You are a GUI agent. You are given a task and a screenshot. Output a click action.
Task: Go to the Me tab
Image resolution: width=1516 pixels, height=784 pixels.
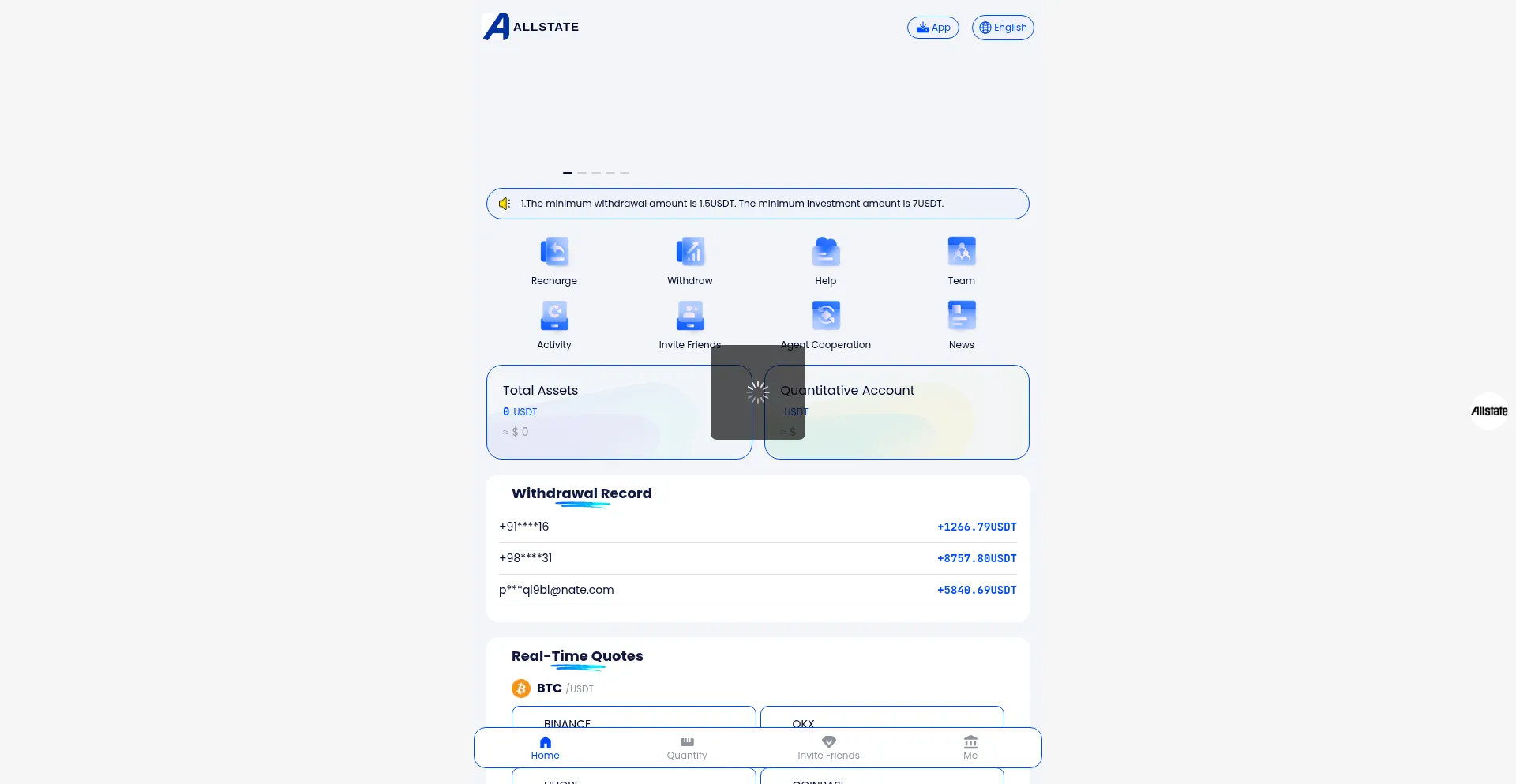tap(970, 748)
